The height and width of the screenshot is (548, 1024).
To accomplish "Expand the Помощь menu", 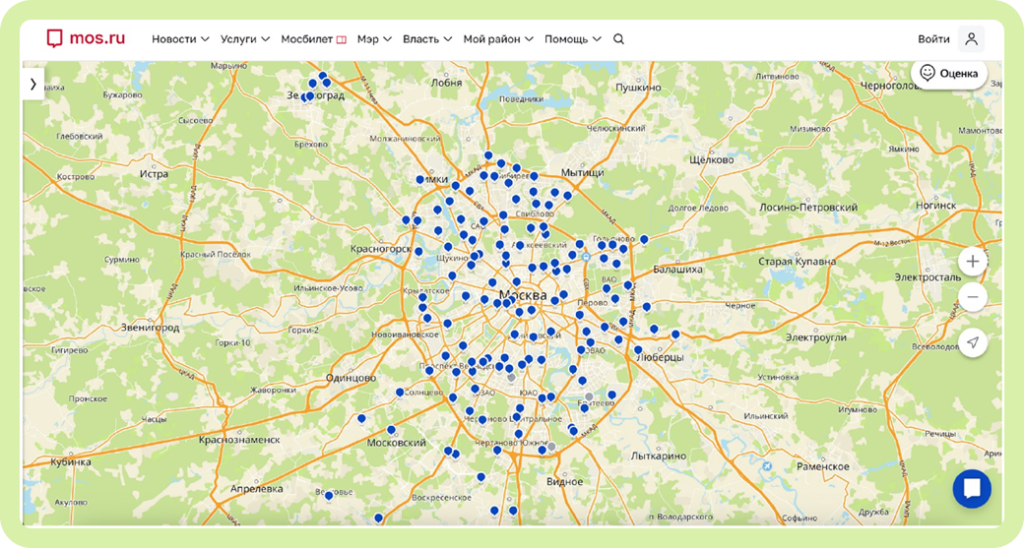I will click(573, 39).
